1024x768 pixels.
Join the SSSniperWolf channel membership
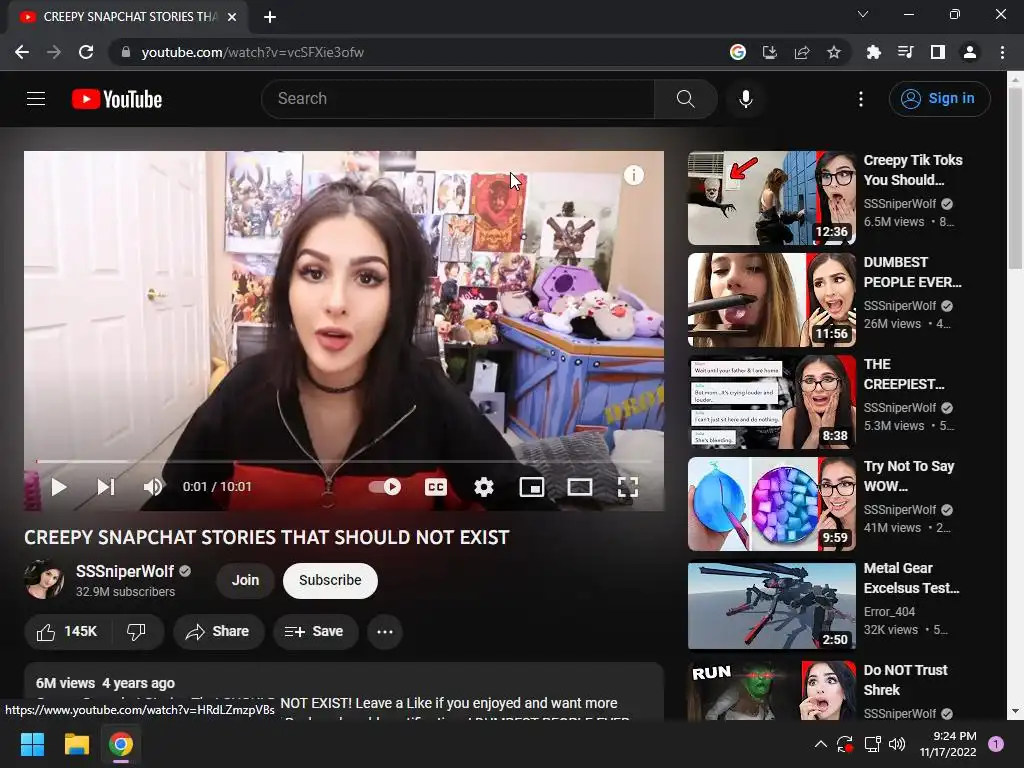(x=246, y=581)
